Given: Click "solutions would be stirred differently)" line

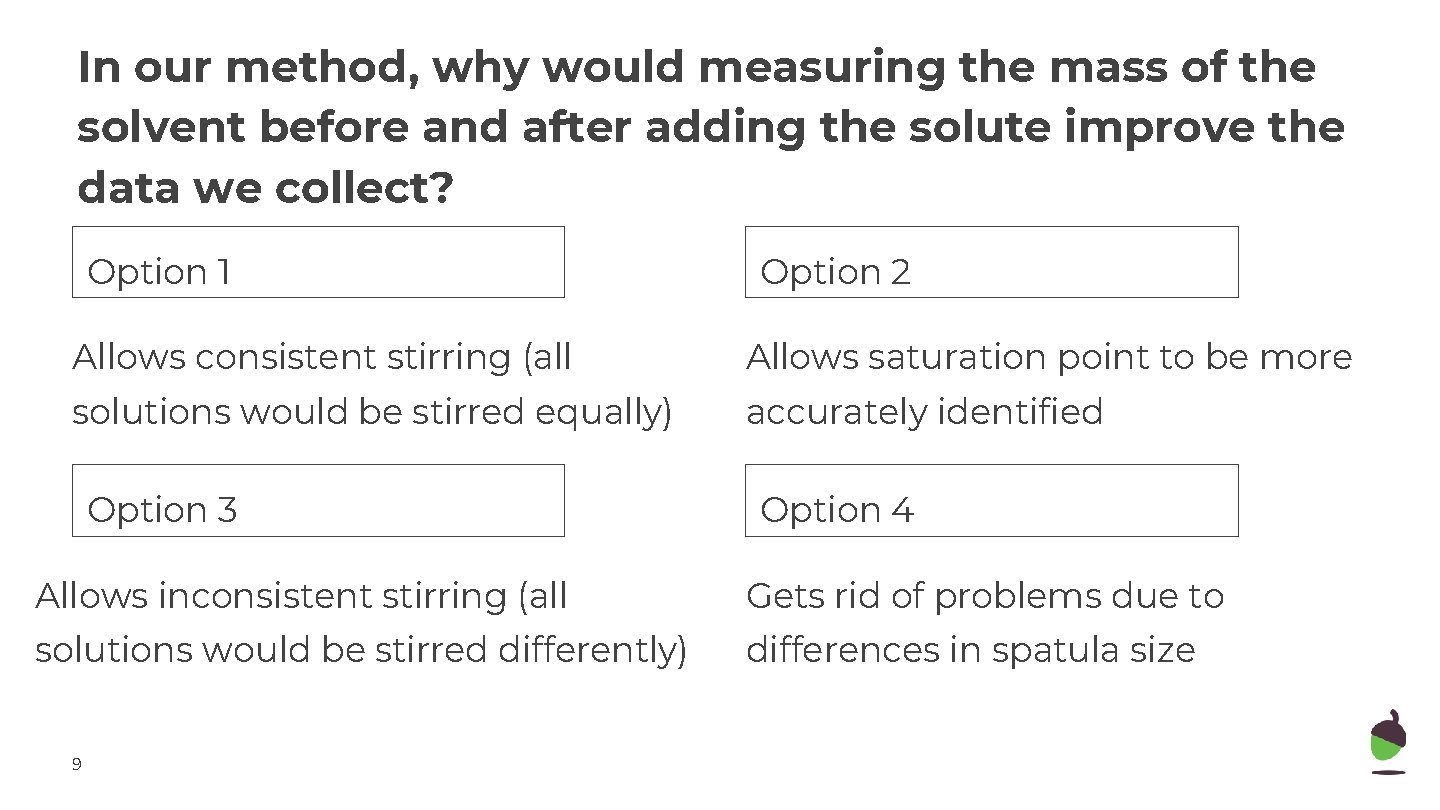Looking at the screenshot, I should click(x=361, y=650).
